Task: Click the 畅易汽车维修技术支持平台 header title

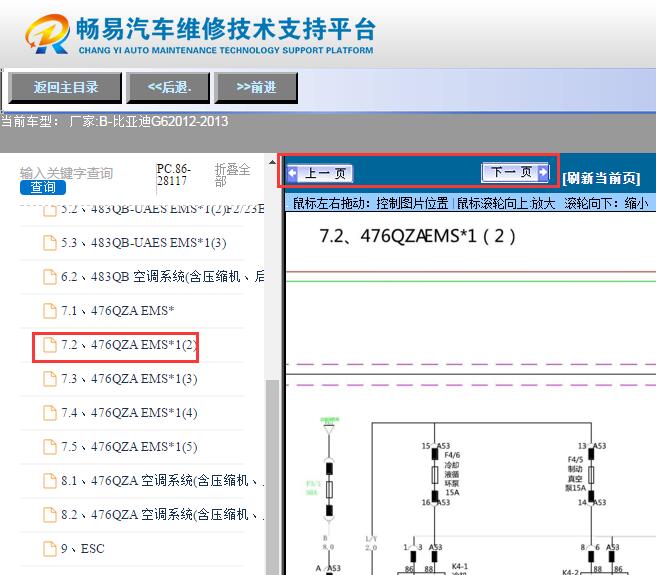Action: pos(226,29)
